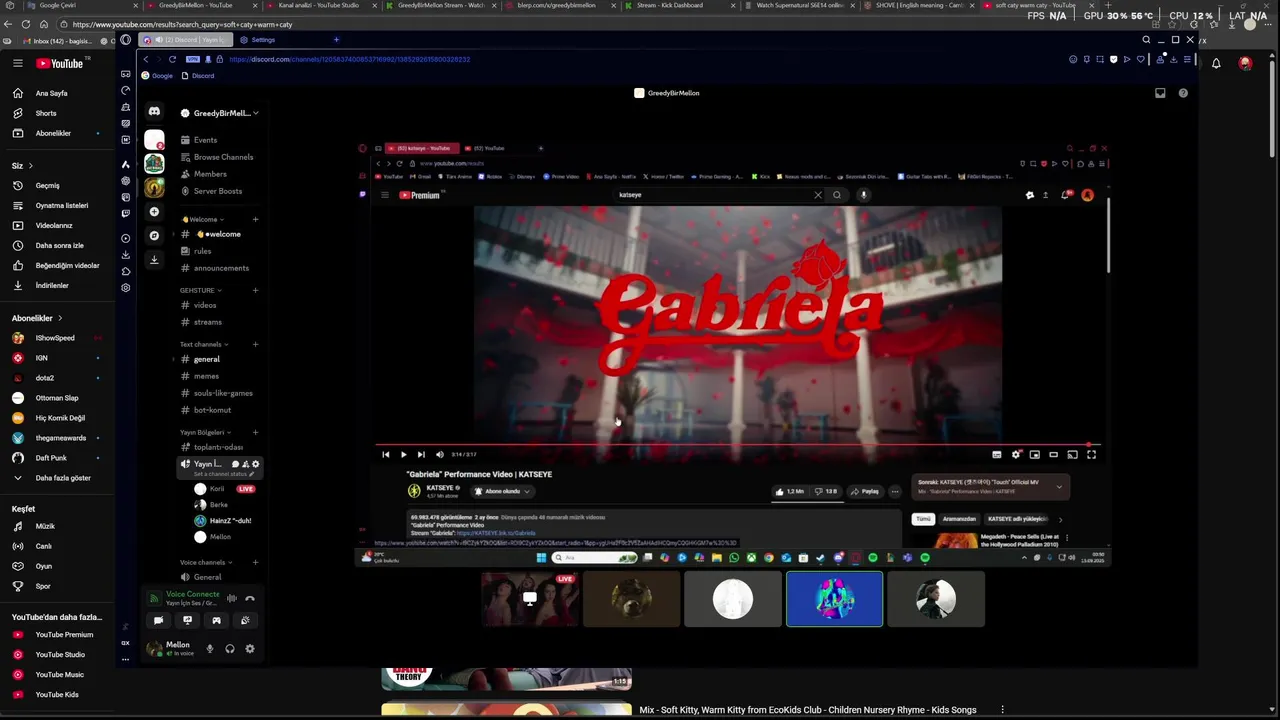This screenshot has height=720, width=1280.
Task: Deafen with headphones icon in Discord panel
Action: point(230,648)
